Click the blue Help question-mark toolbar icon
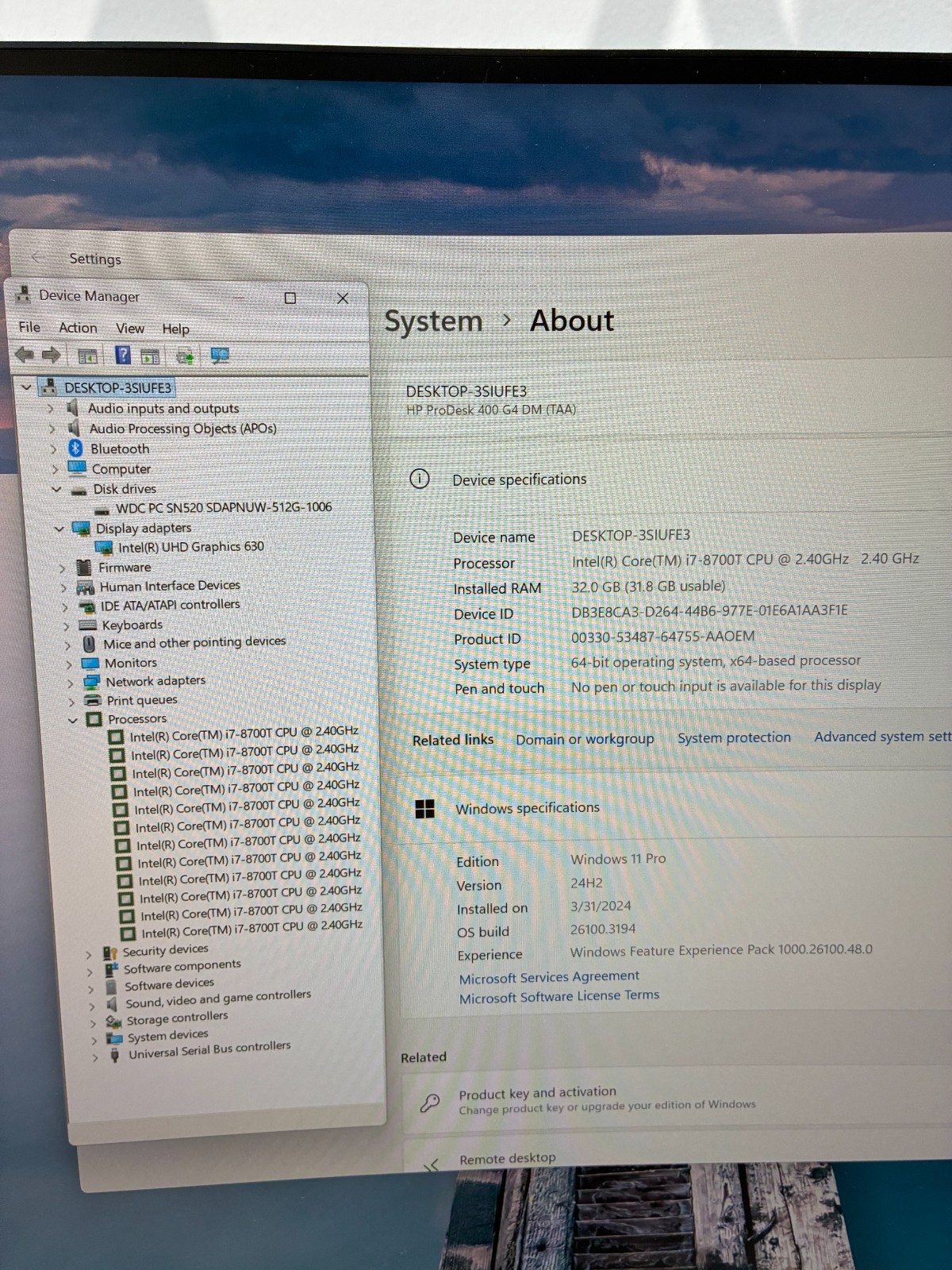Viewport: 952px width, 1270px height. coord(123,355)
